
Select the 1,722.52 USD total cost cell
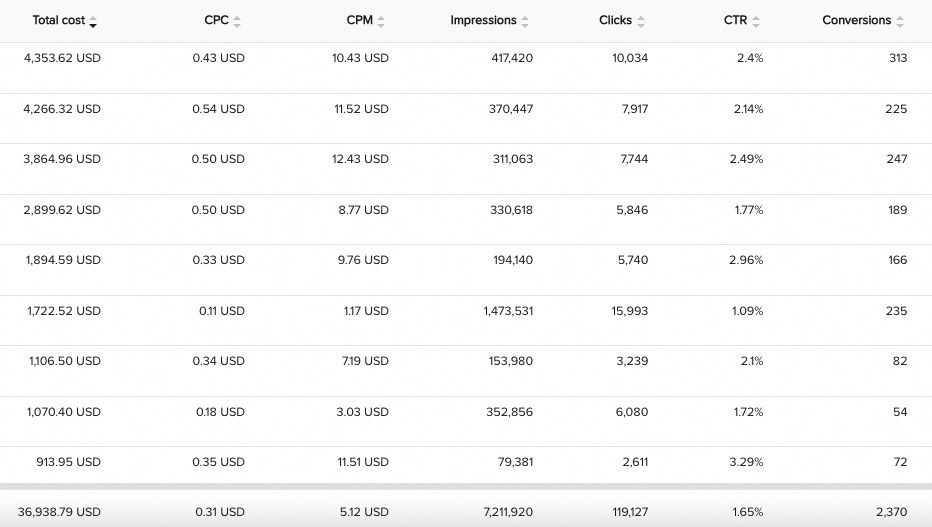pos(64,311)
